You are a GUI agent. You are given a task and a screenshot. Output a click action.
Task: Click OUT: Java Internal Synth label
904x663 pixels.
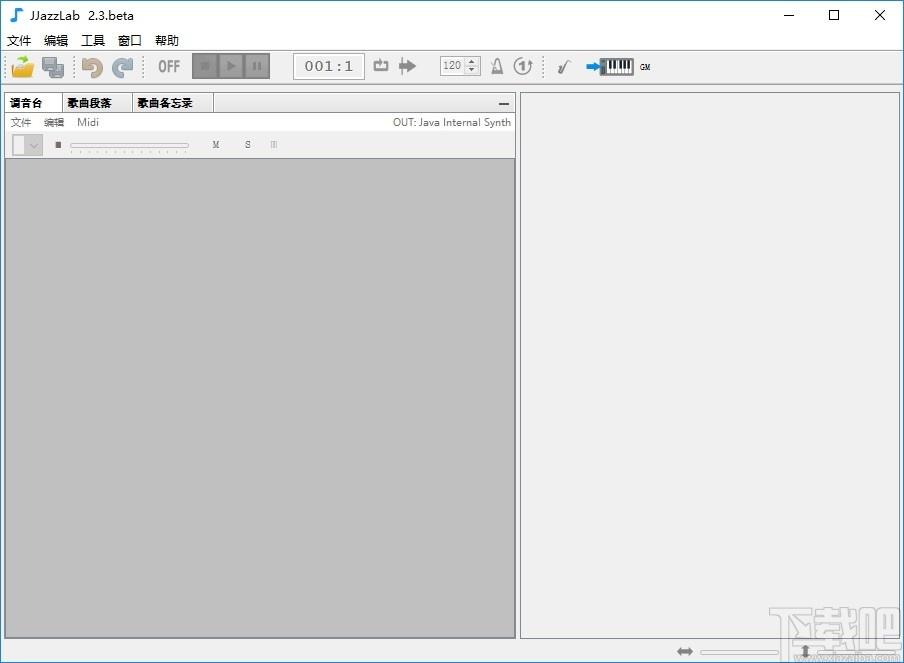pyautogui.click(x=452, y=122)
